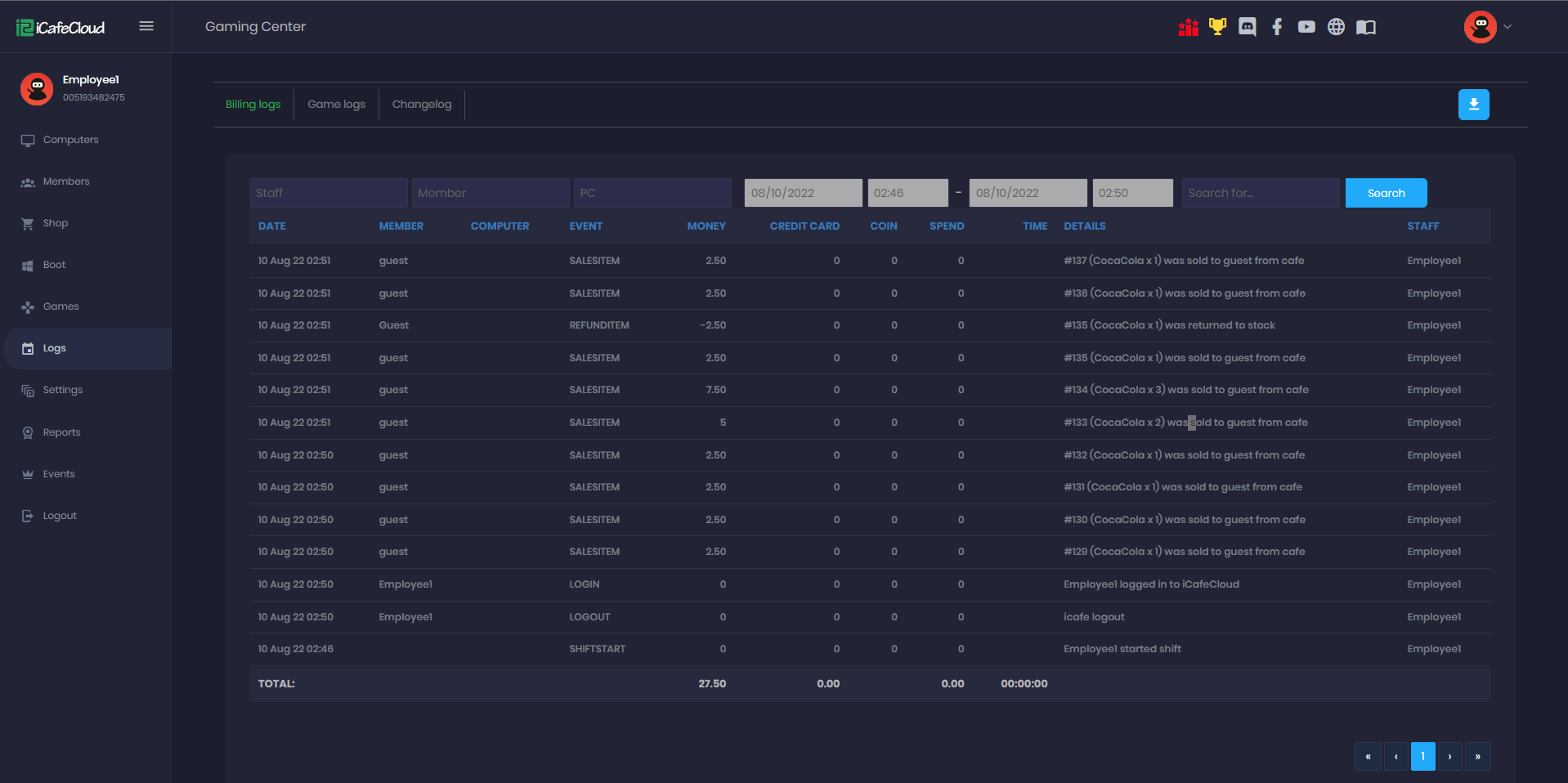
Task: Open the Facebook icon link
Action: coord(1276,27)
